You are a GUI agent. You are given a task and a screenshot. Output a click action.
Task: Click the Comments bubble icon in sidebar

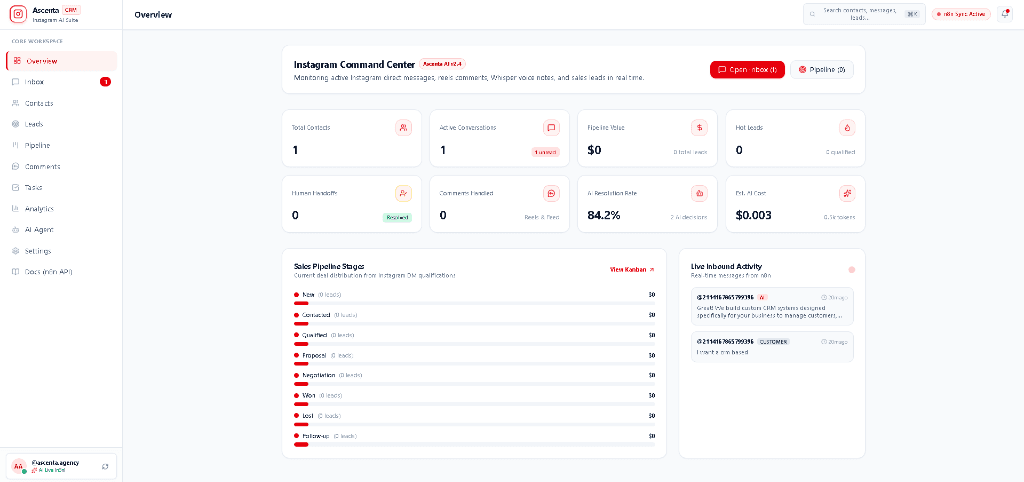click(16, 167)
